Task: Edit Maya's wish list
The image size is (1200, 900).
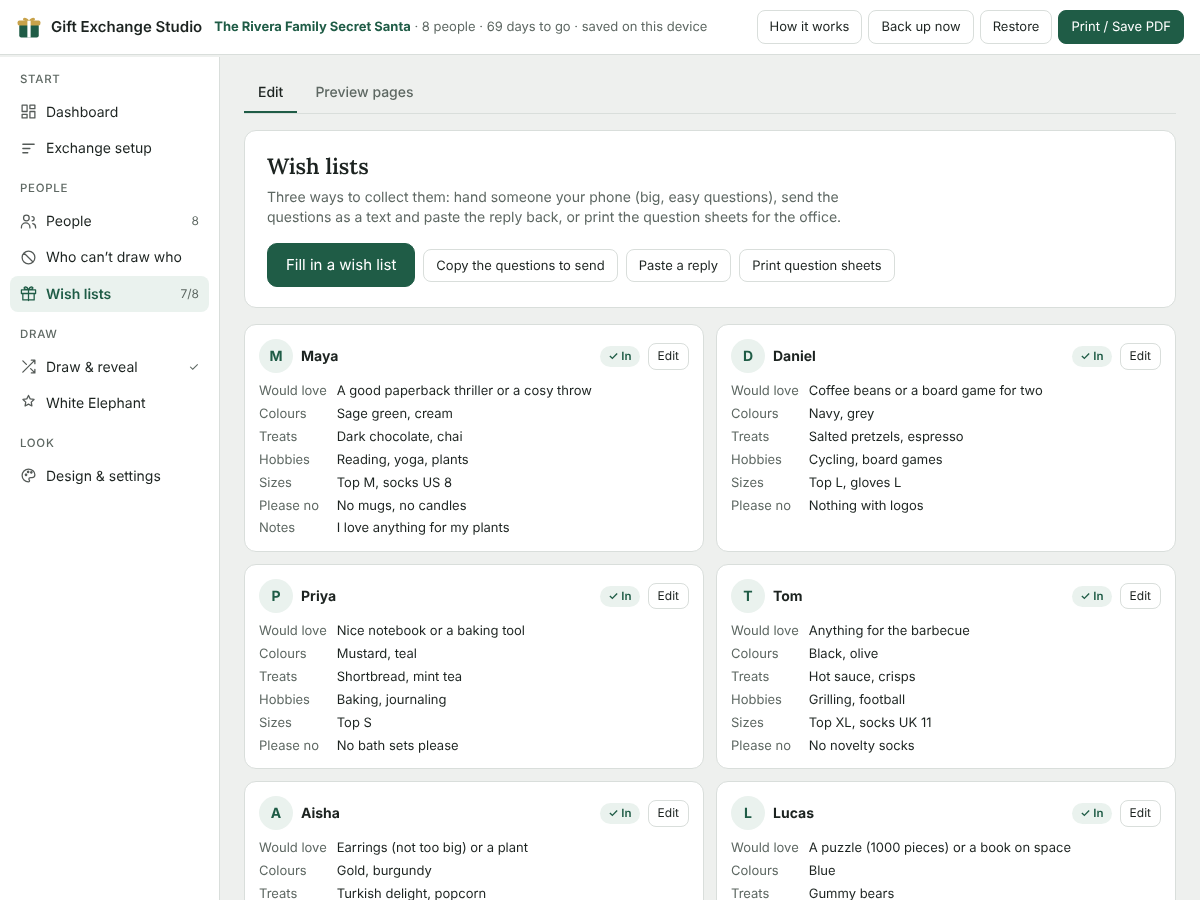Action: tap(668, 356)
